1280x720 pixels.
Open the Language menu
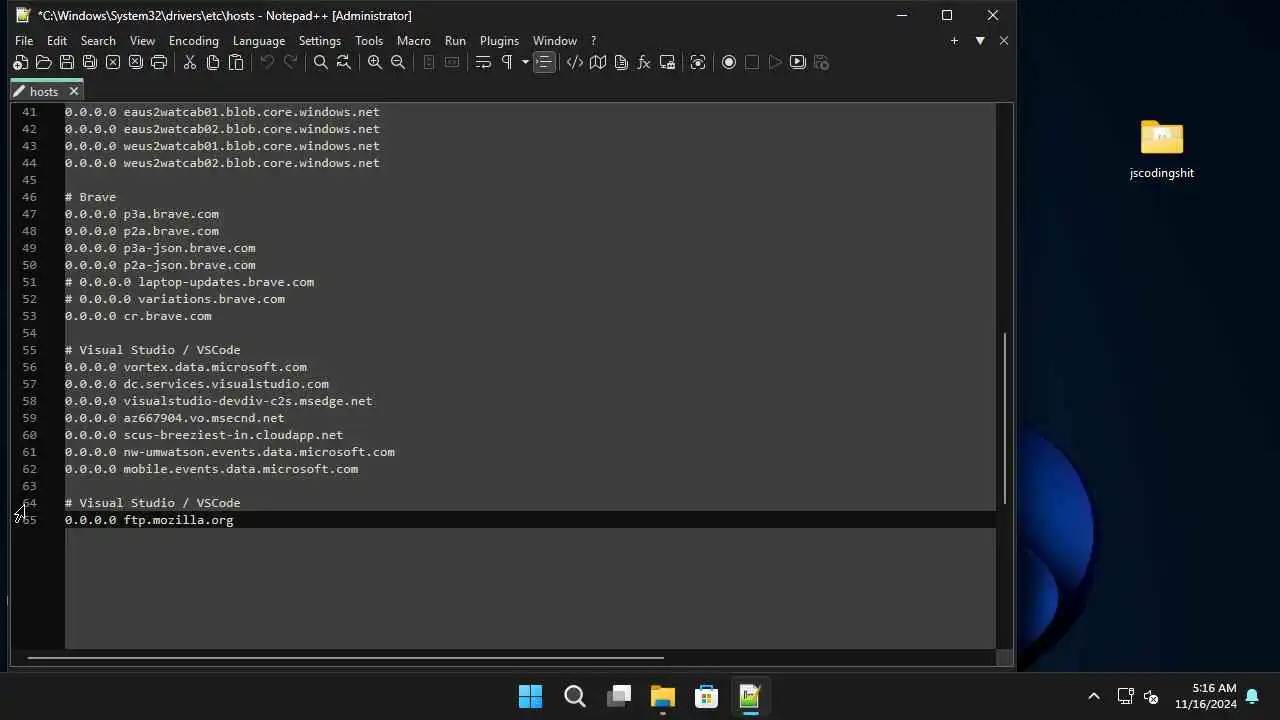click(259, 41)
